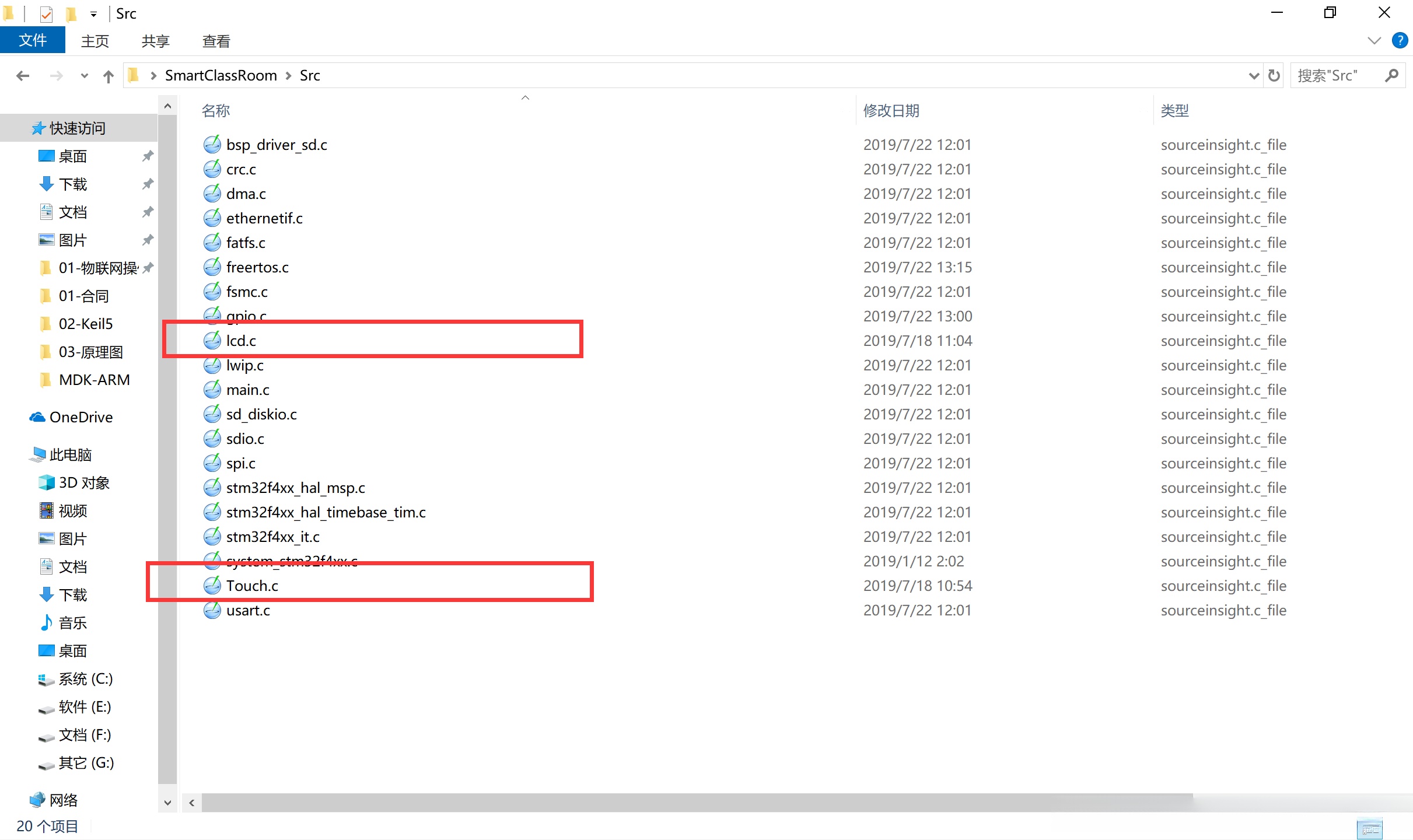This screenshot has height=840, width=1413.
Task: Open the recent locations dropdown arrow
Action: [x=85, y=76]
